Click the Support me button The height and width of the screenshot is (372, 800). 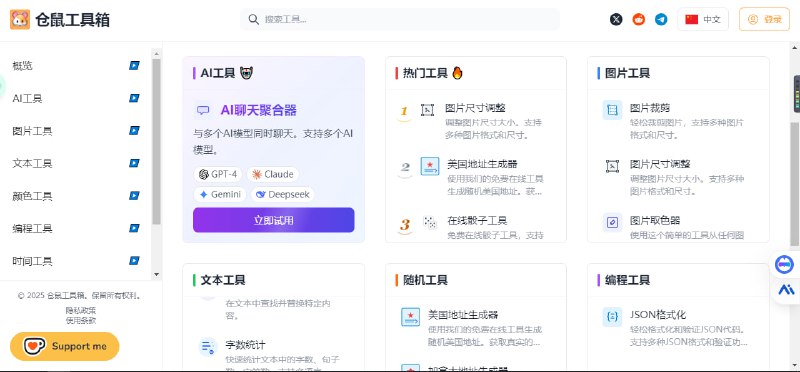tap(65, 346)
